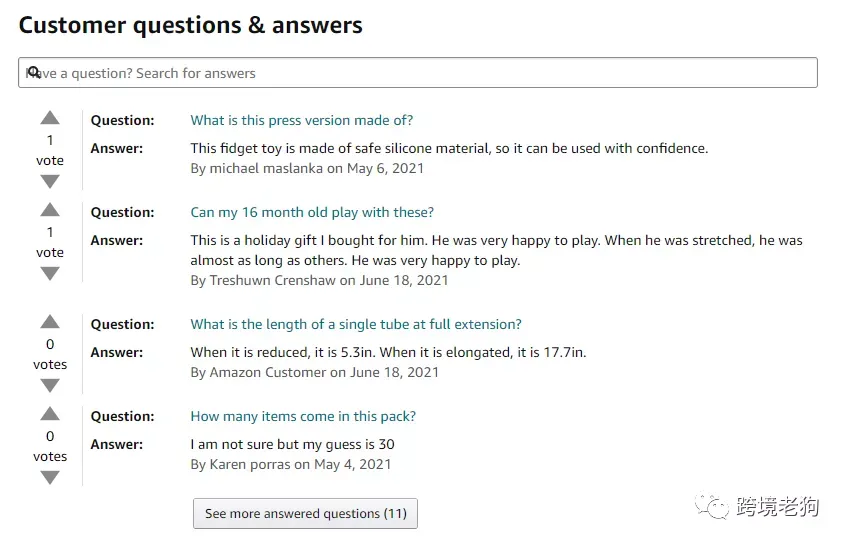
Task: Open 'What is this press version made of?'
Action: [301, 120]
